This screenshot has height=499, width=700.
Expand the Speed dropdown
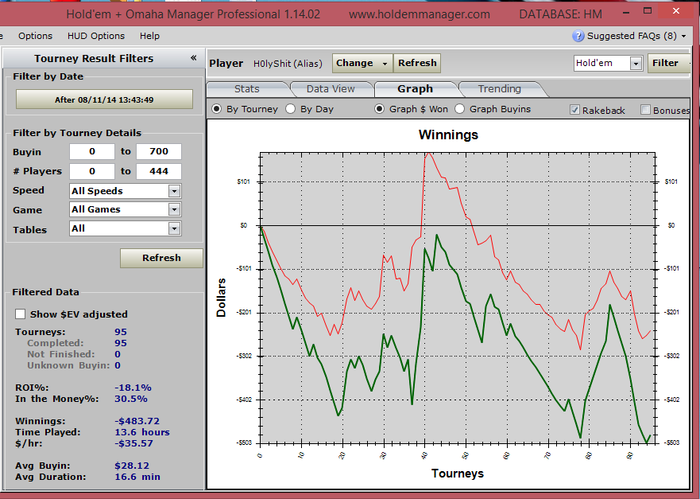click(x=174, y=191)
